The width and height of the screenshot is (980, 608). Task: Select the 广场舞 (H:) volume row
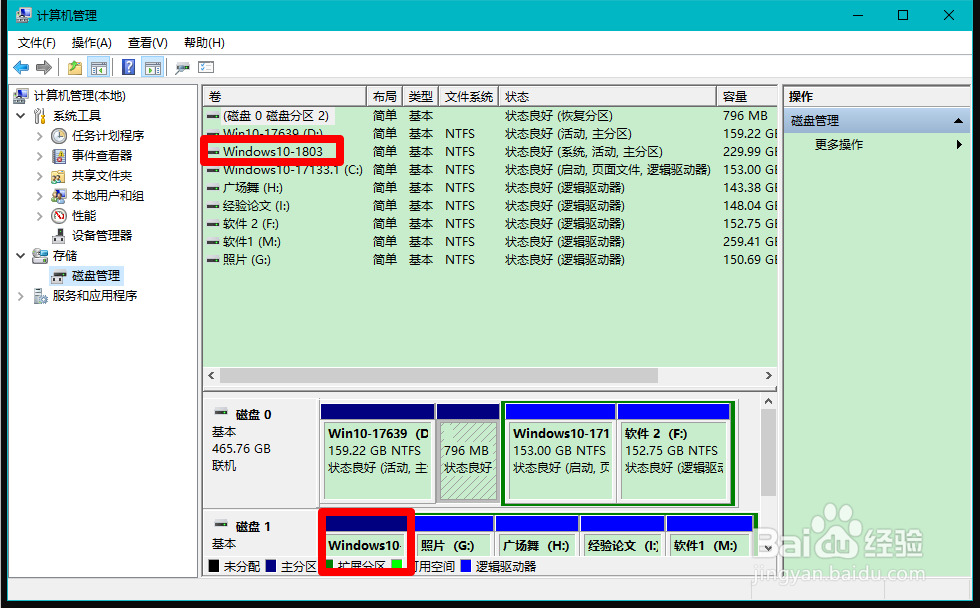[x=490, y=188]
